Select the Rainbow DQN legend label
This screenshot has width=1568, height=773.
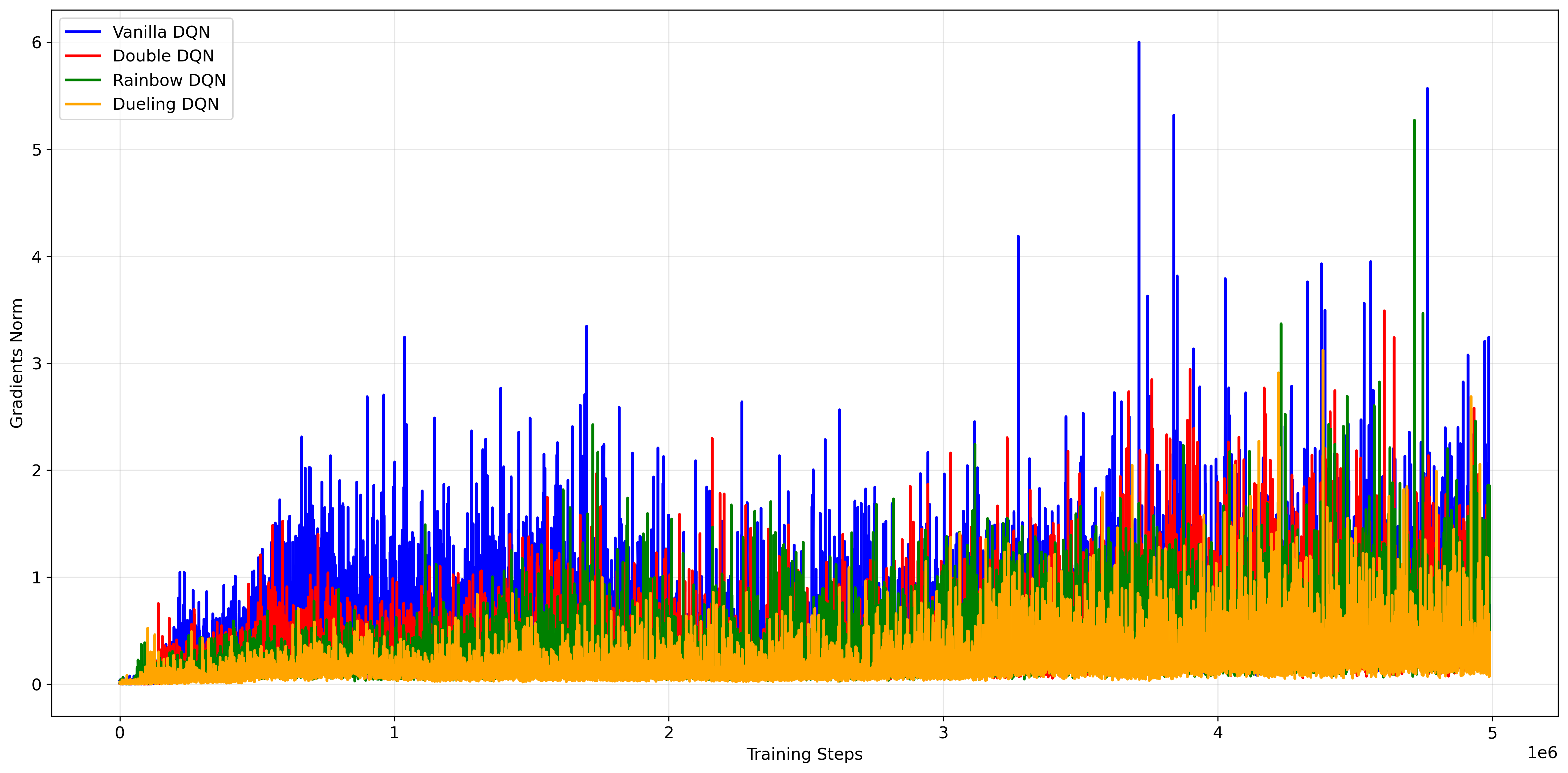click(169, 80)
